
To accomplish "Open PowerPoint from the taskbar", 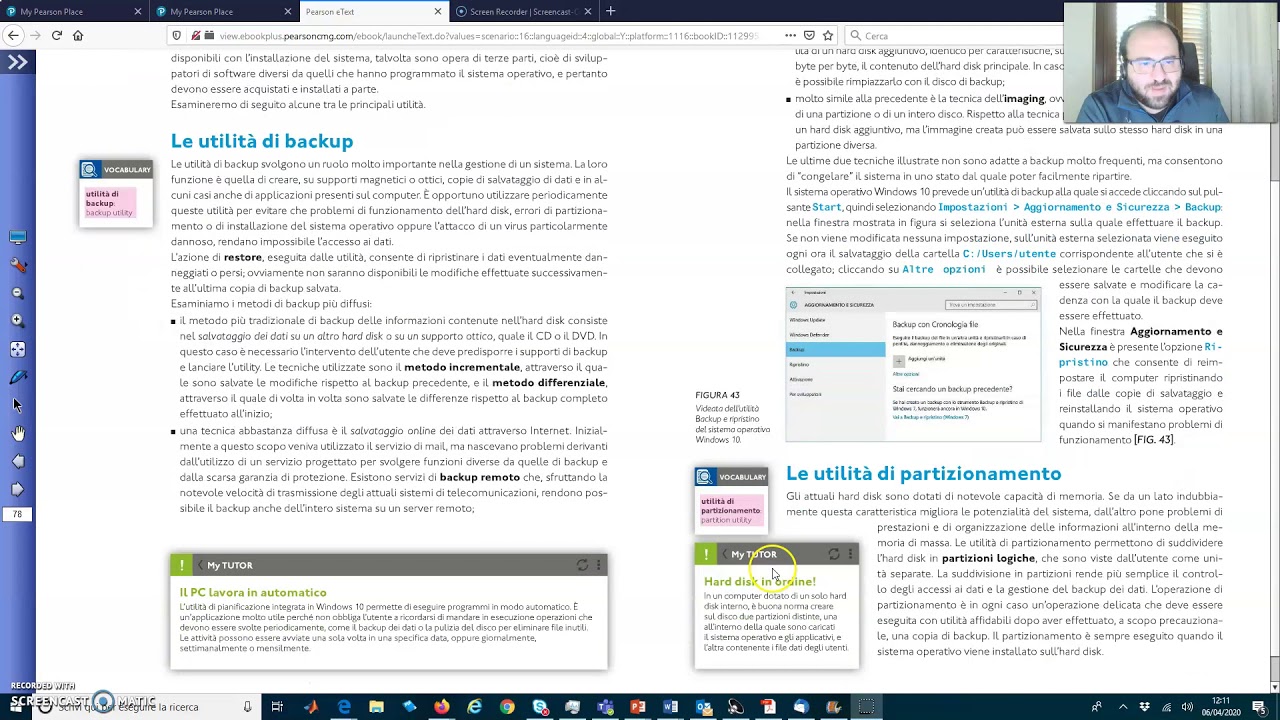I will tap(638, 707).
